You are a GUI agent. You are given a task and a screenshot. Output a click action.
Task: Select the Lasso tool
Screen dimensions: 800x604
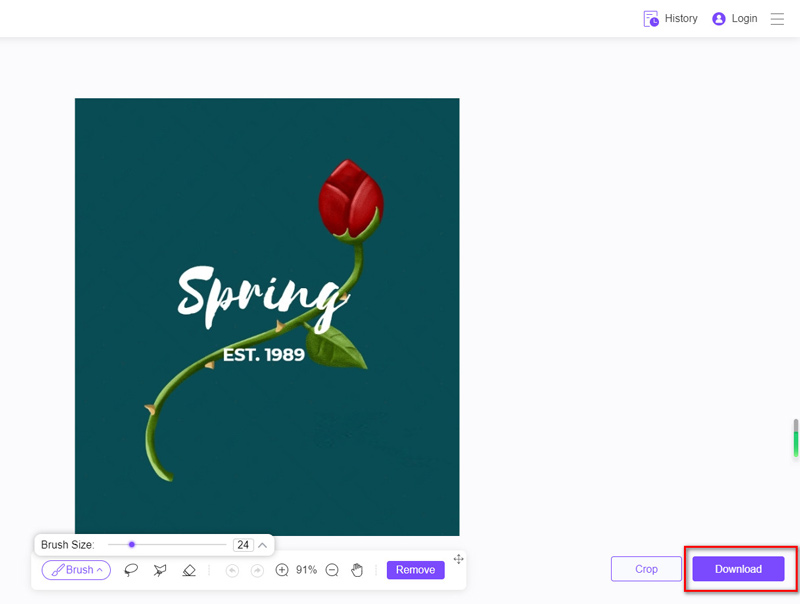click(131, 570)
